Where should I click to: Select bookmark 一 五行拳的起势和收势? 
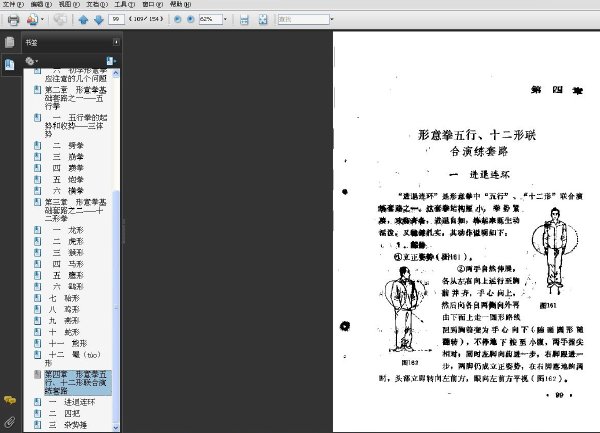76,125
